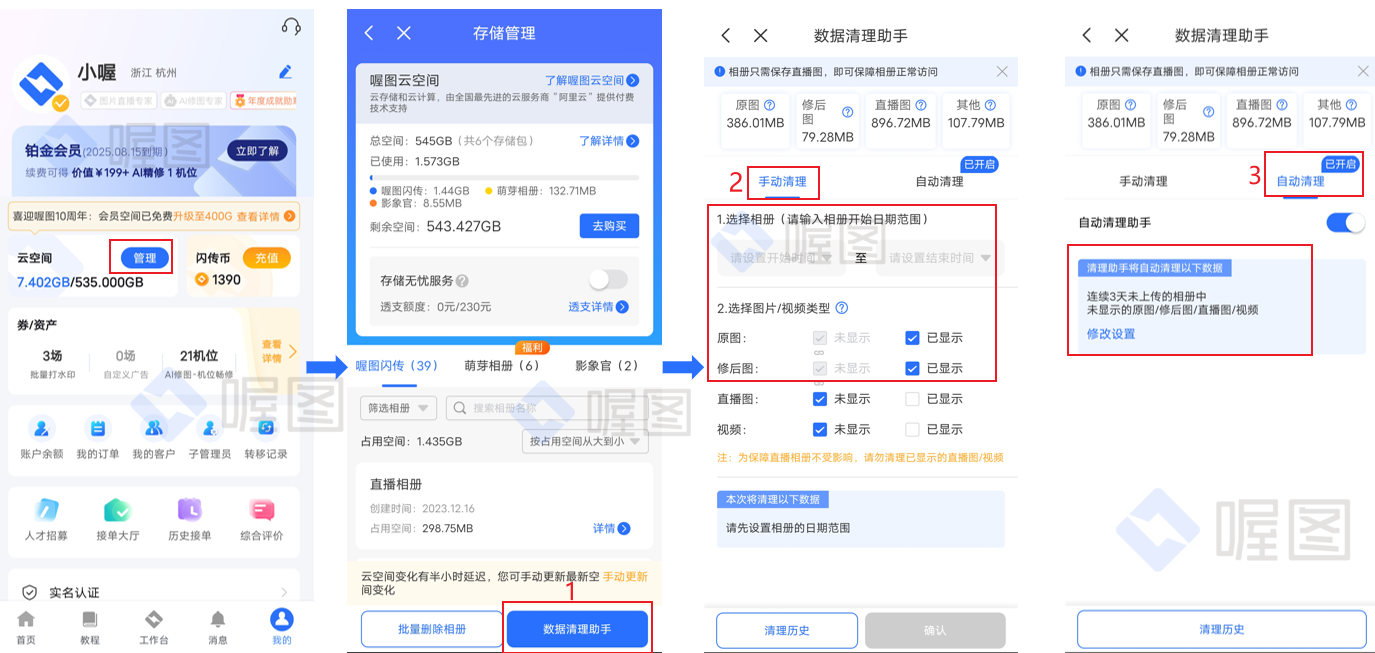Open 数据清理助手 button on 存储管理
Screen dimensions: 1375x653
point(577,629)
